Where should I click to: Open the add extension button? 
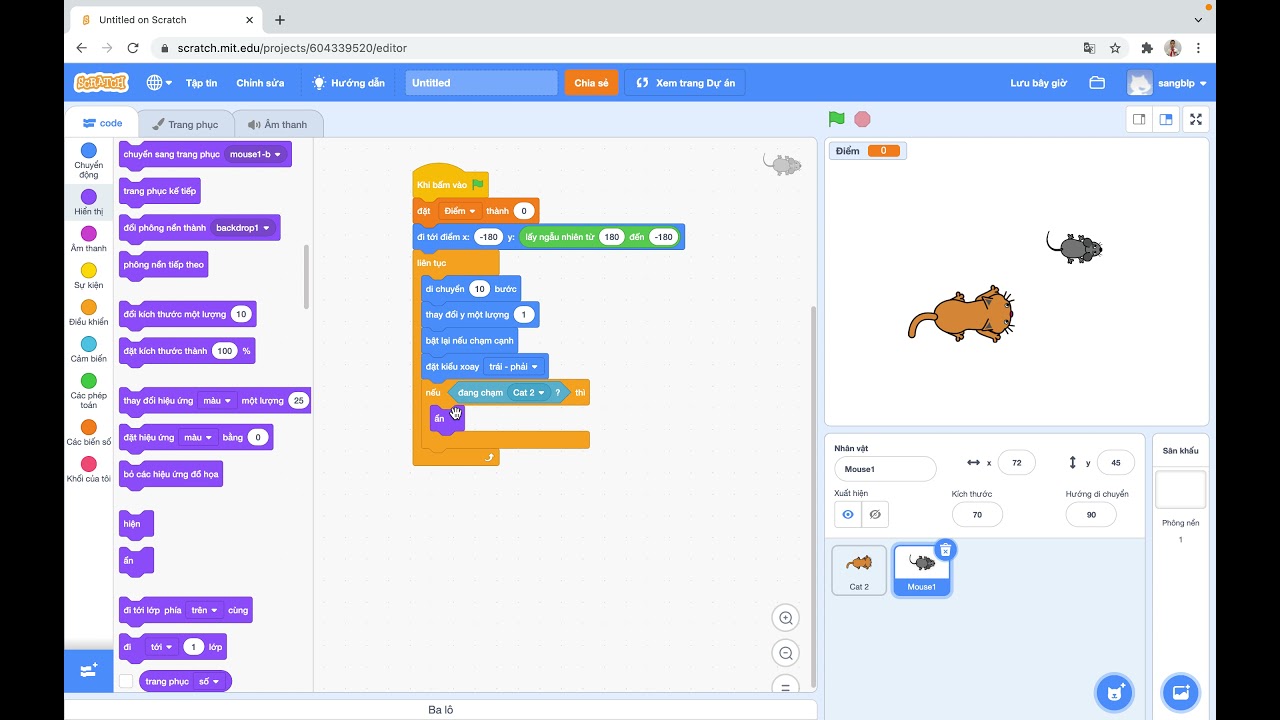[89, 670]
